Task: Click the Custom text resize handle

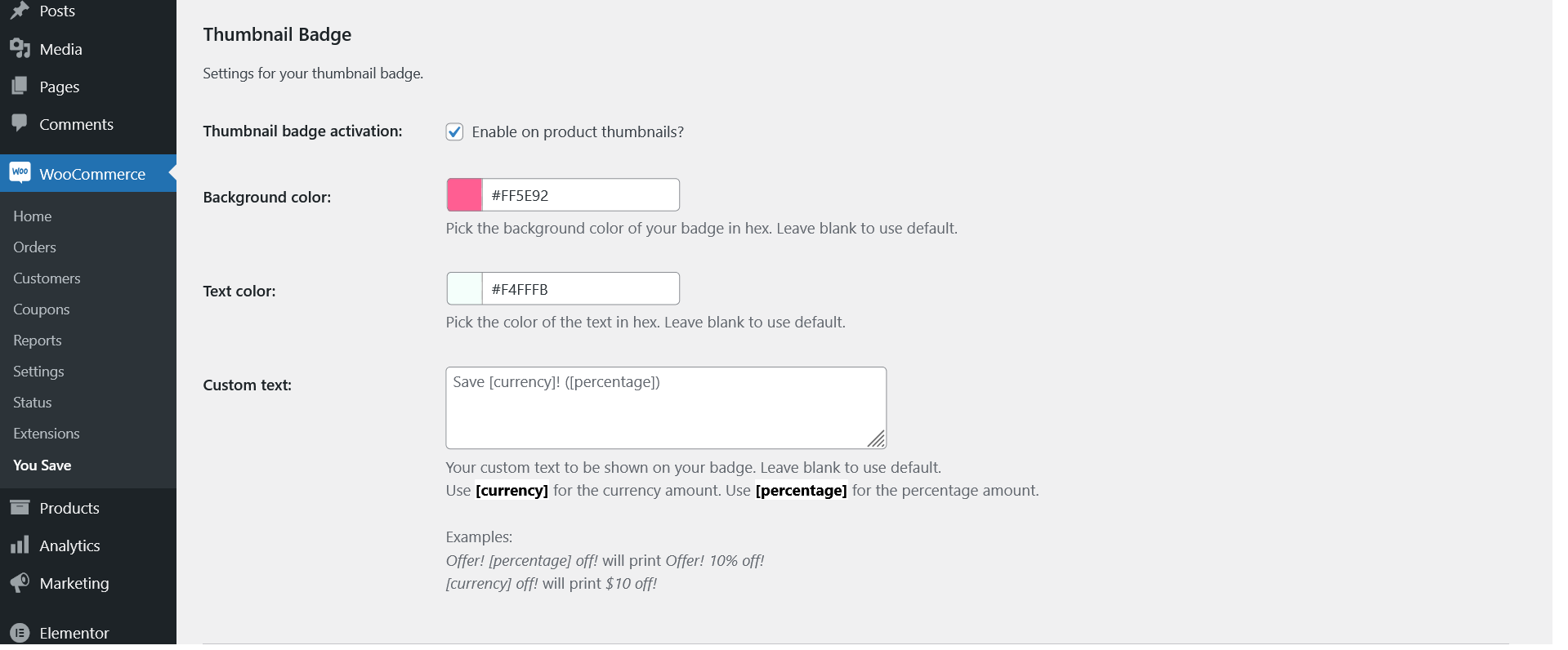Action: coord(876,439)
